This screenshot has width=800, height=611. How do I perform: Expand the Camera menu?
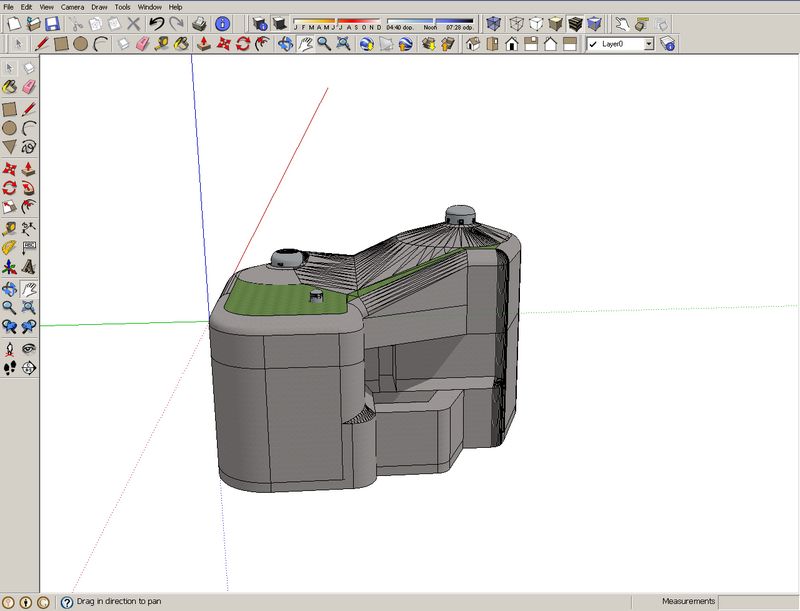[x=72, y=6]
